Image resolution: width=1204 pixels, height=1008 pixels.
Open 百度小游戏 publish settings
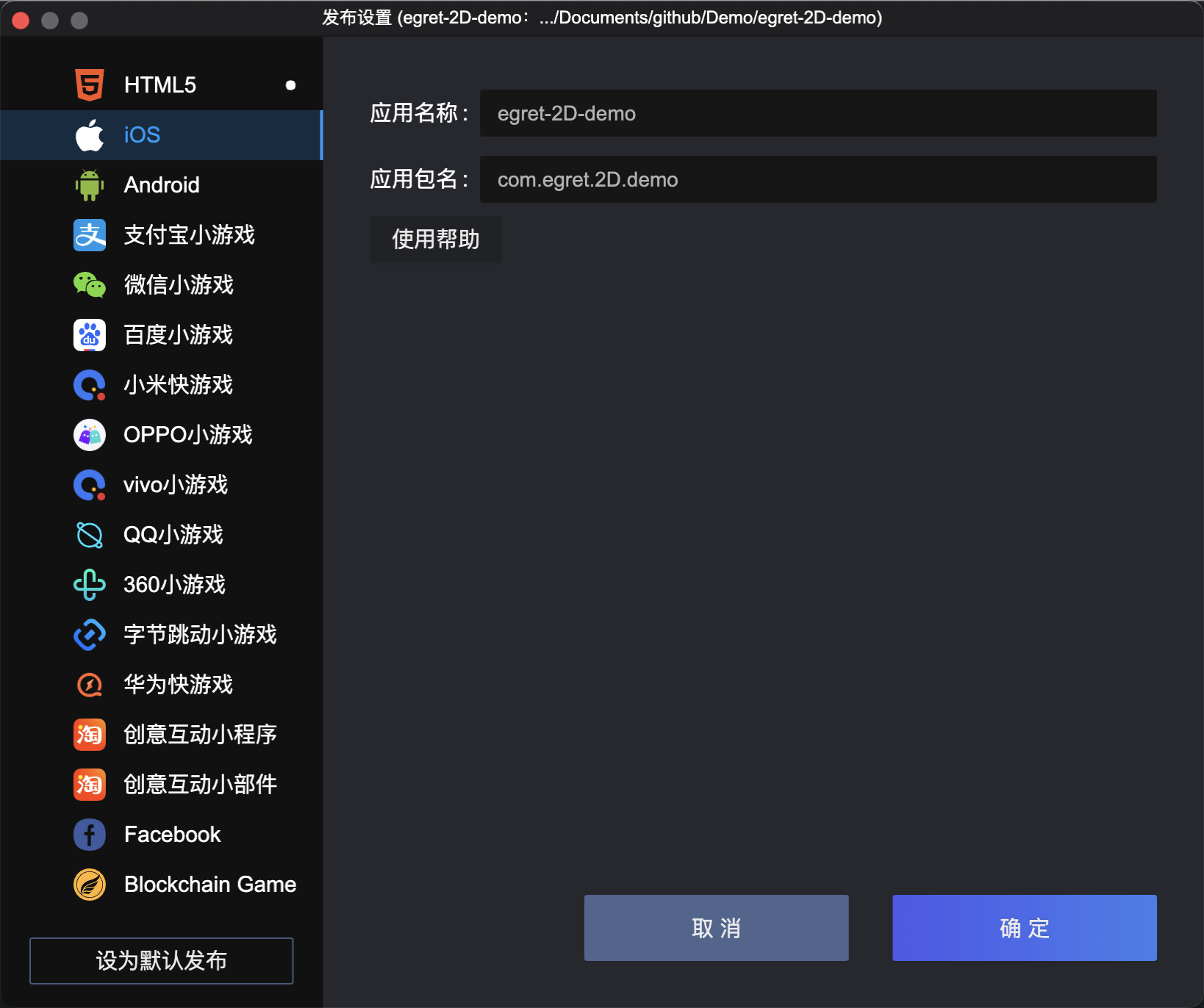click(x=161, y=335)
